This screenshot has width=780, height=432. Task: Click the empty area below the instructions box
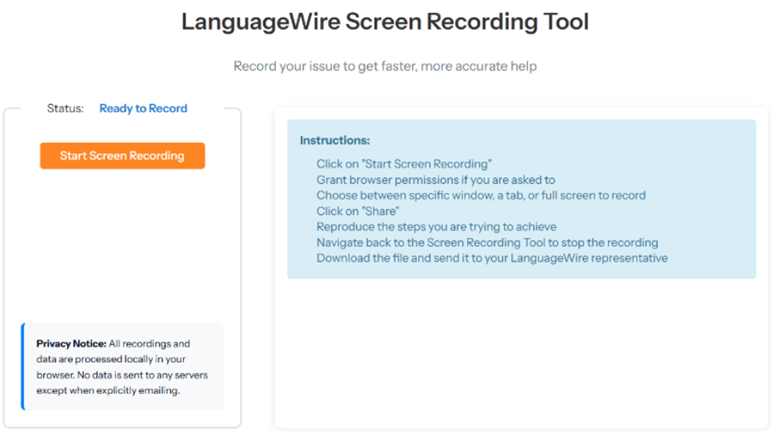pyautogui.click(x=521, y=353)
